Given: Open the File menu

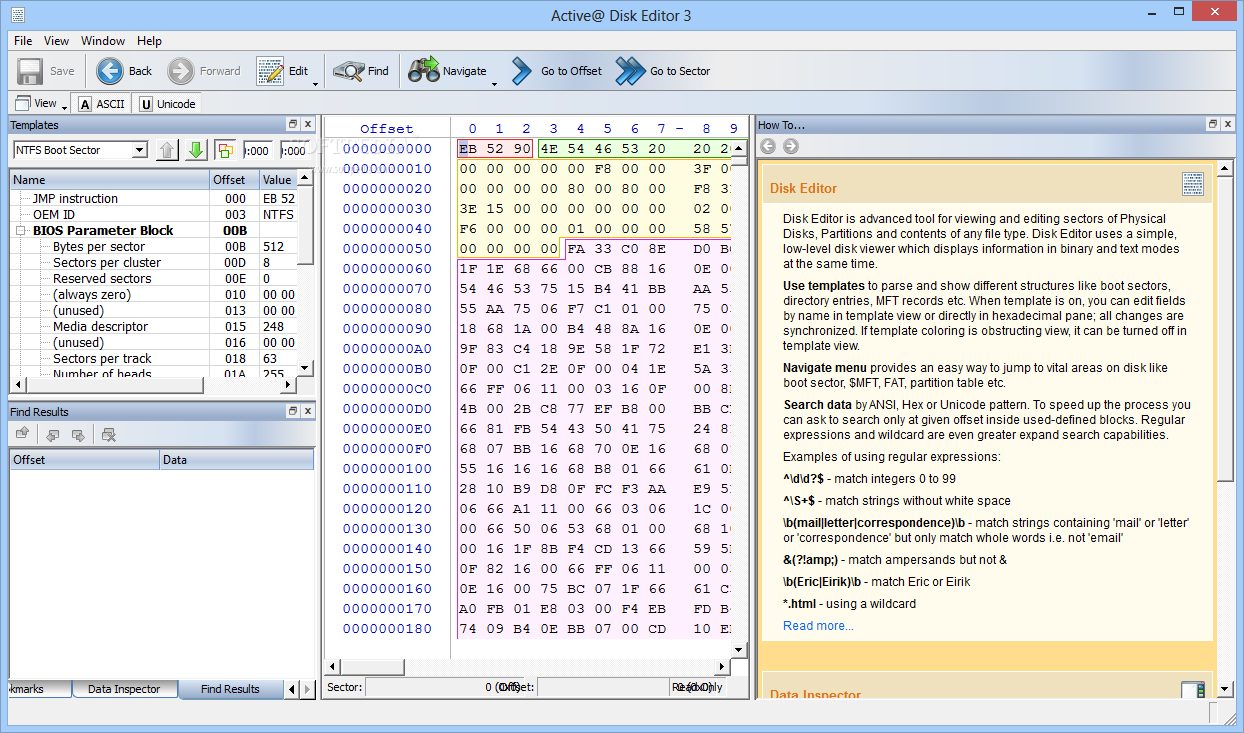Looking at the screenshot, I should tap(23, 41).
